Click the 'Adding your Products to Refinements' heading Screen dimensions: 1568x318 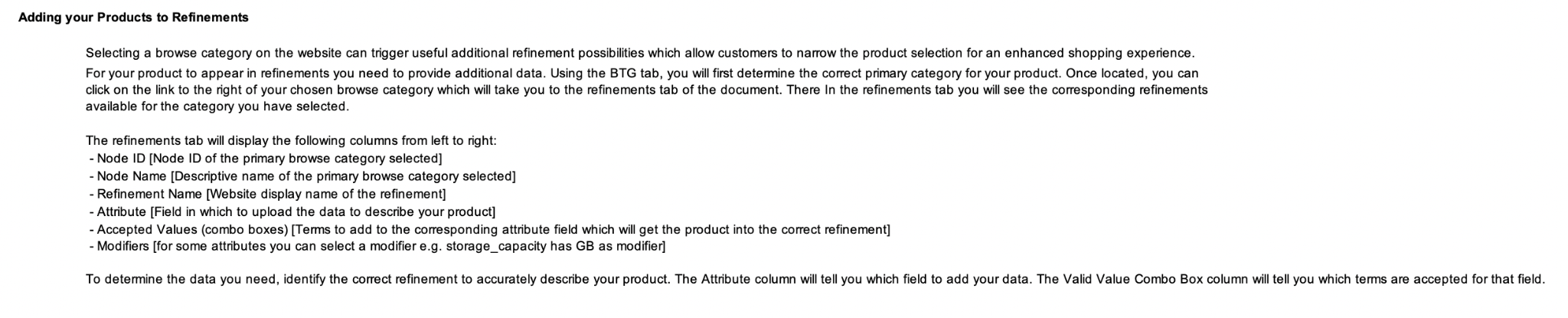click(133, 17)
